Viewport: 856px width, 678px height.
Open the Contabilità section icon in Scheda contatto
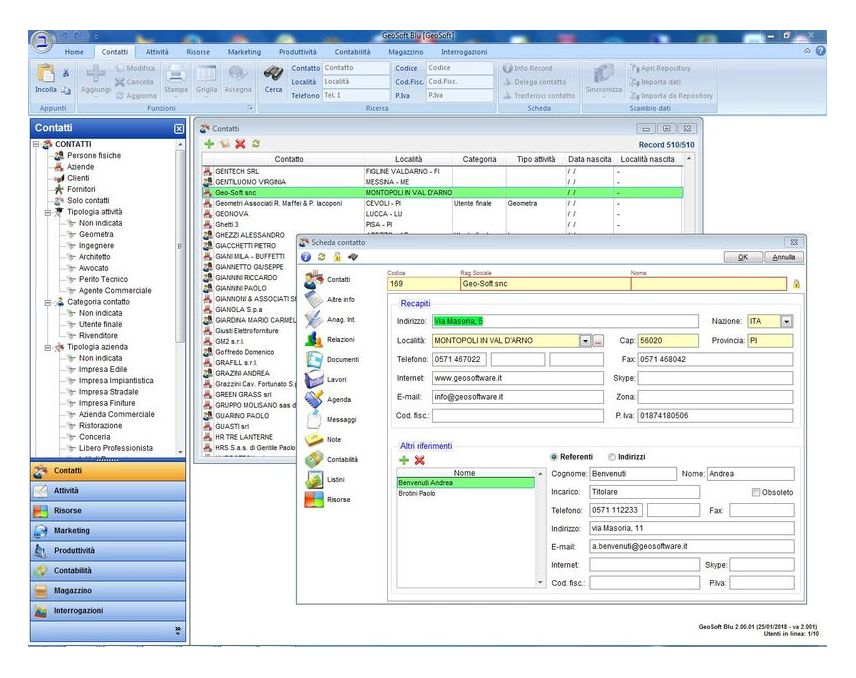(314, 460)
